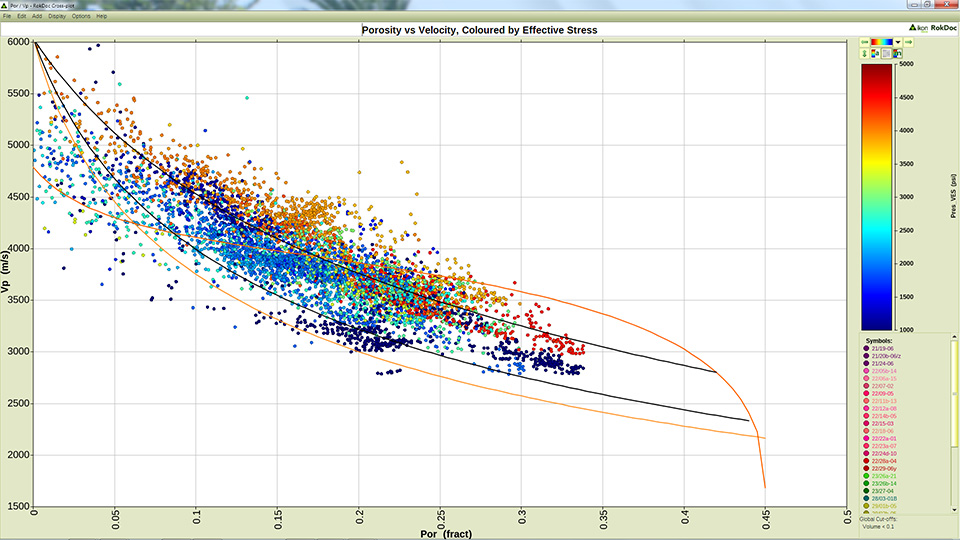Select symbol 29/01b-05 in legend
Image resolution: width=960 pixels, height=540 pixels.
coord(880,506)
